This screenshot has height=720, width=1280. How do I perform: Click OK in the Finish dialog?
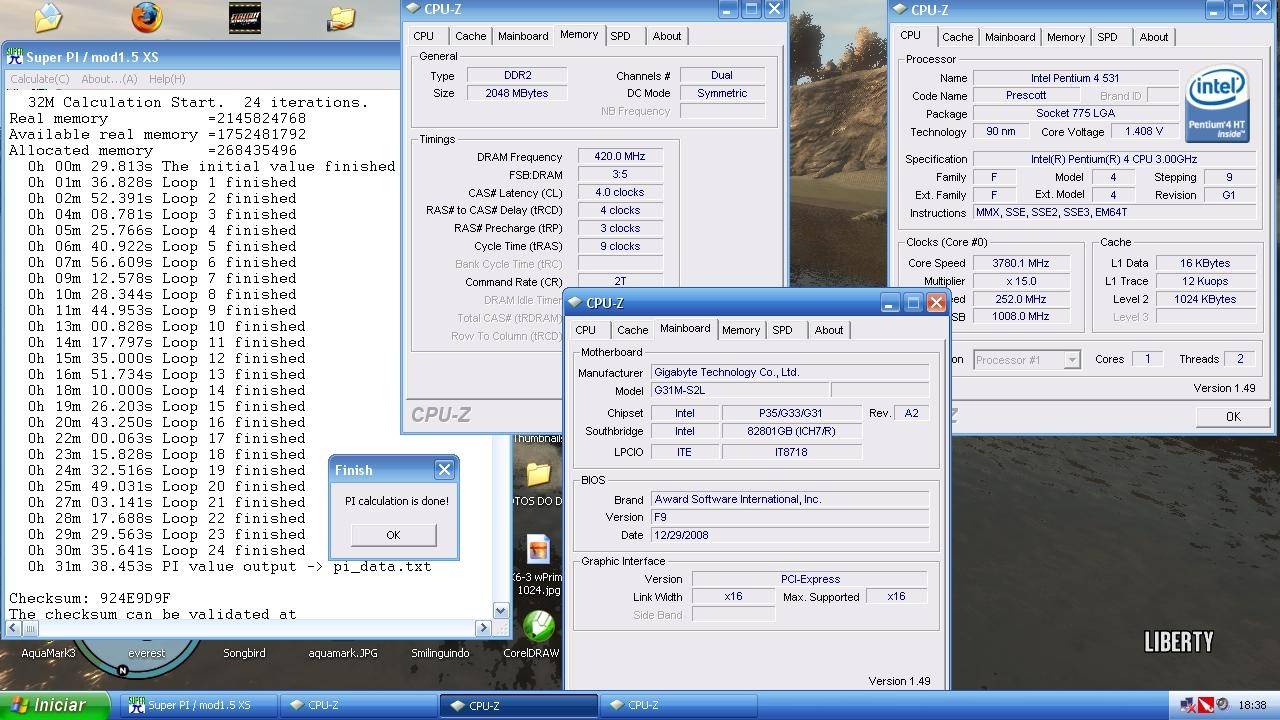393,535
